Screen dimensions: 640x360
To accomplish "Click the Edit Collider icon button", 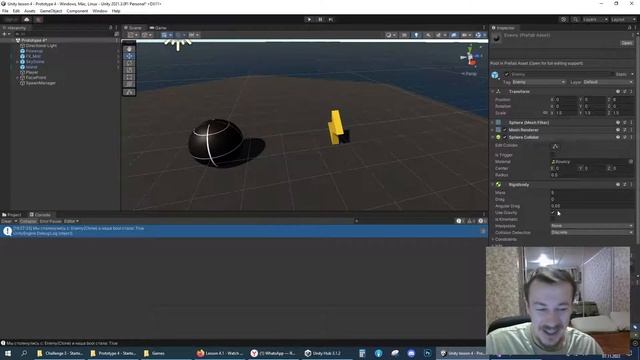I will click(x=555, y=146).
